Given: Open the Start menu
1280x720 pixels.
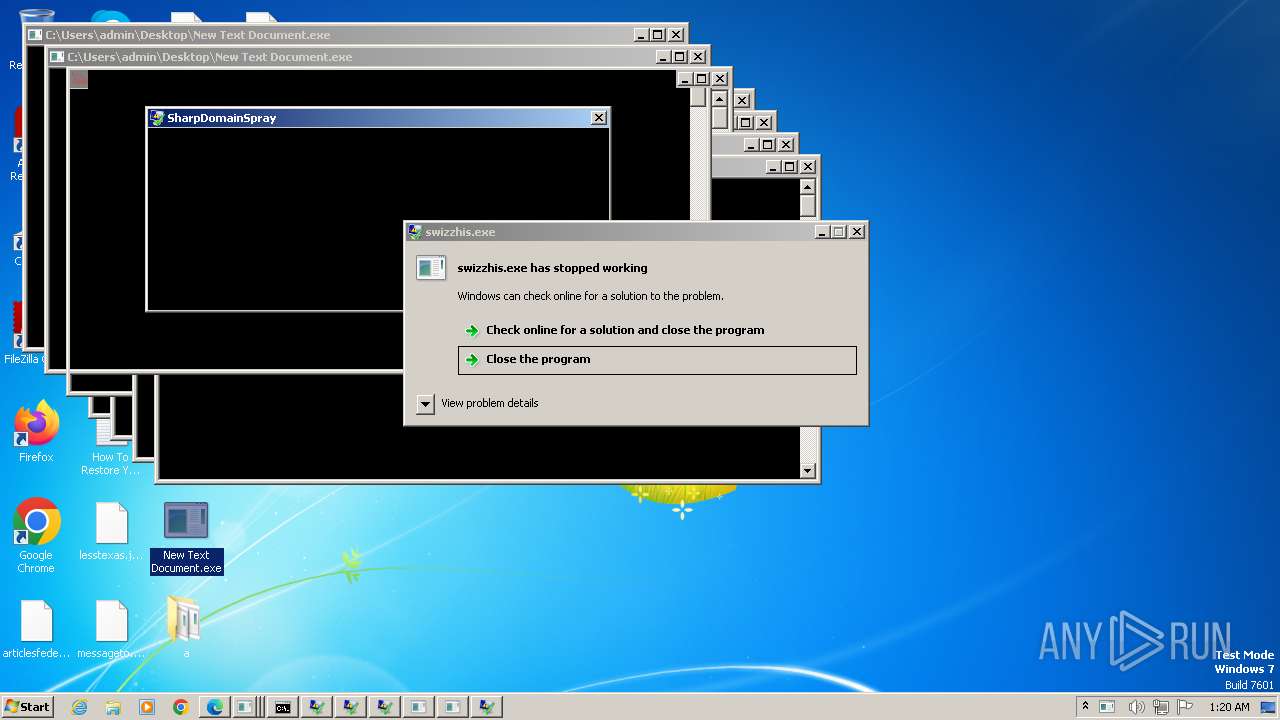Looking at the screenshot, I should [x=27, y=707].
